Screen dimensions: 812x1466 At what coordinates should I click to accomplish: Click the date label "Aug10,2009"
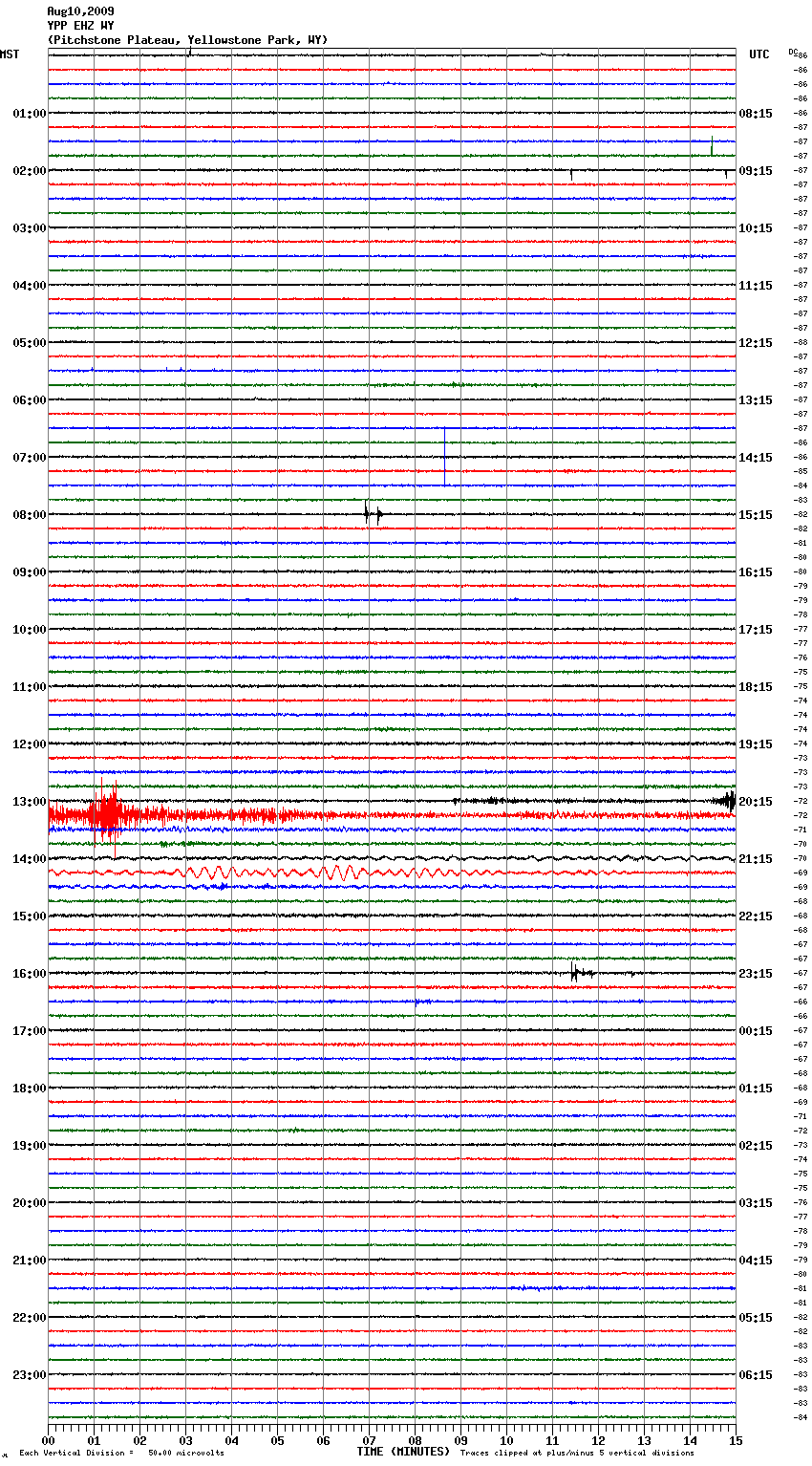point(80,11)
